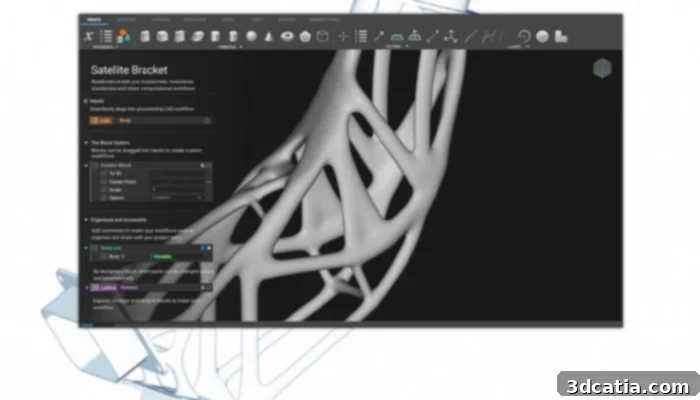Viewport: 700px width, 400px height.
Task: Click the blue plane icon
Action: 397,37
